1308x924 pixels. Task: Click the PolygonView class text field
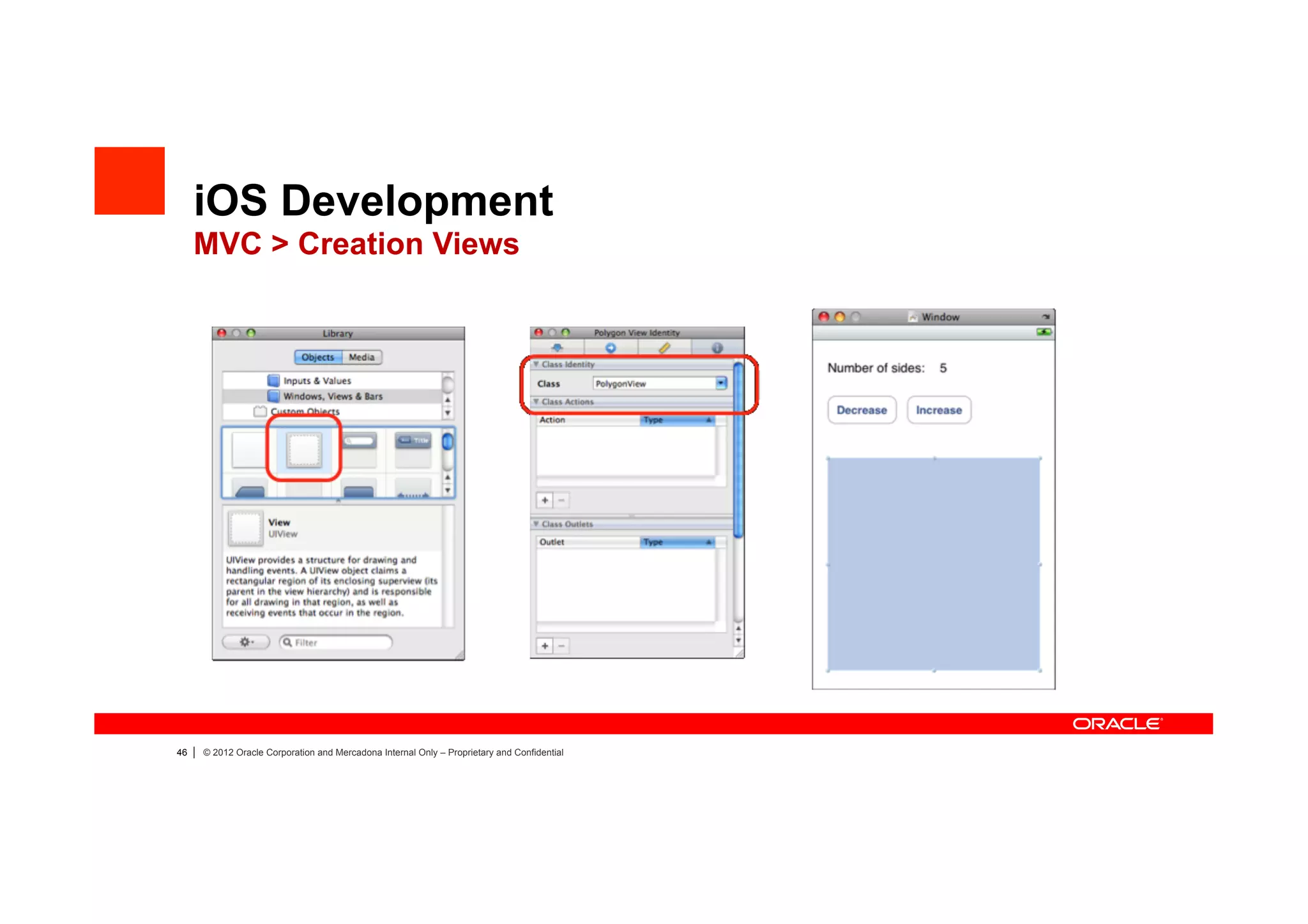point(654,383)
